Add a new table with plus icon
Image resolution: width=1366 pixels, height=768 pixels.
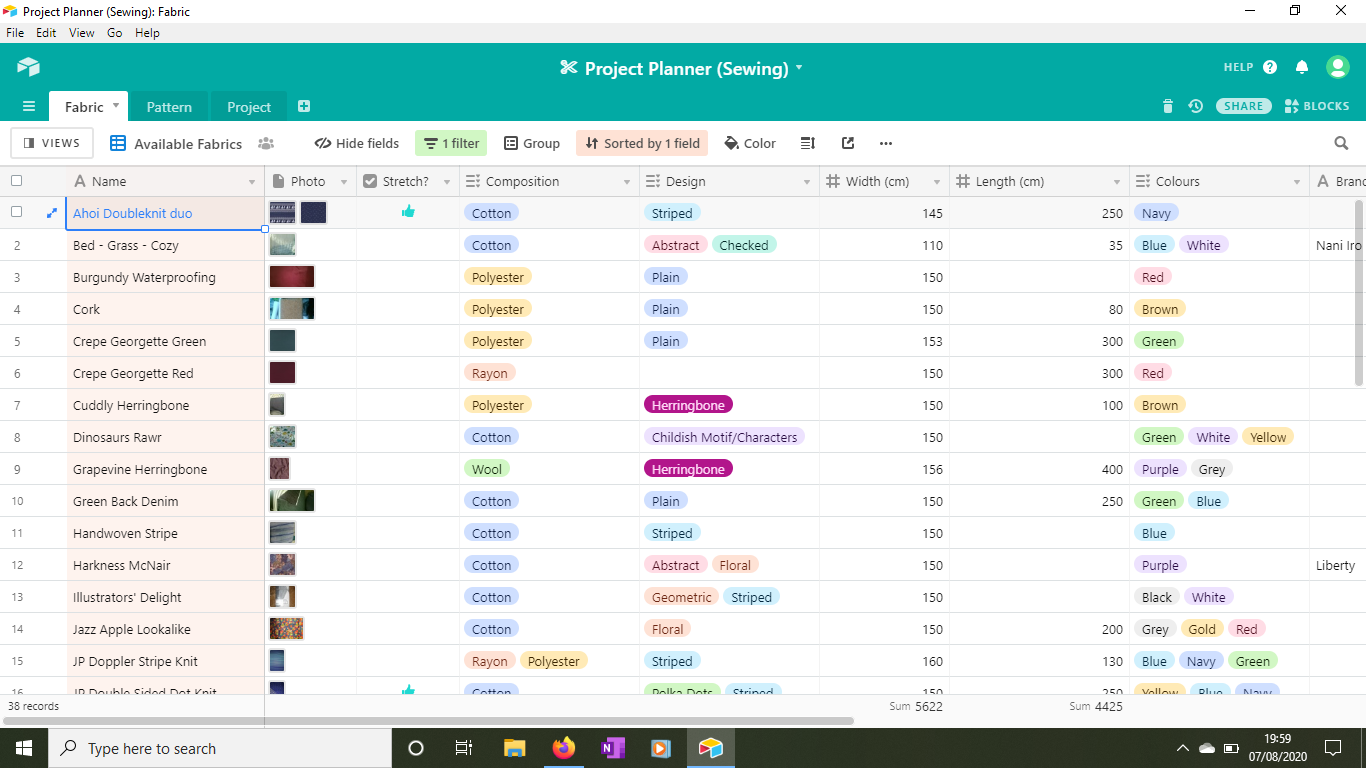click(304, 106)
